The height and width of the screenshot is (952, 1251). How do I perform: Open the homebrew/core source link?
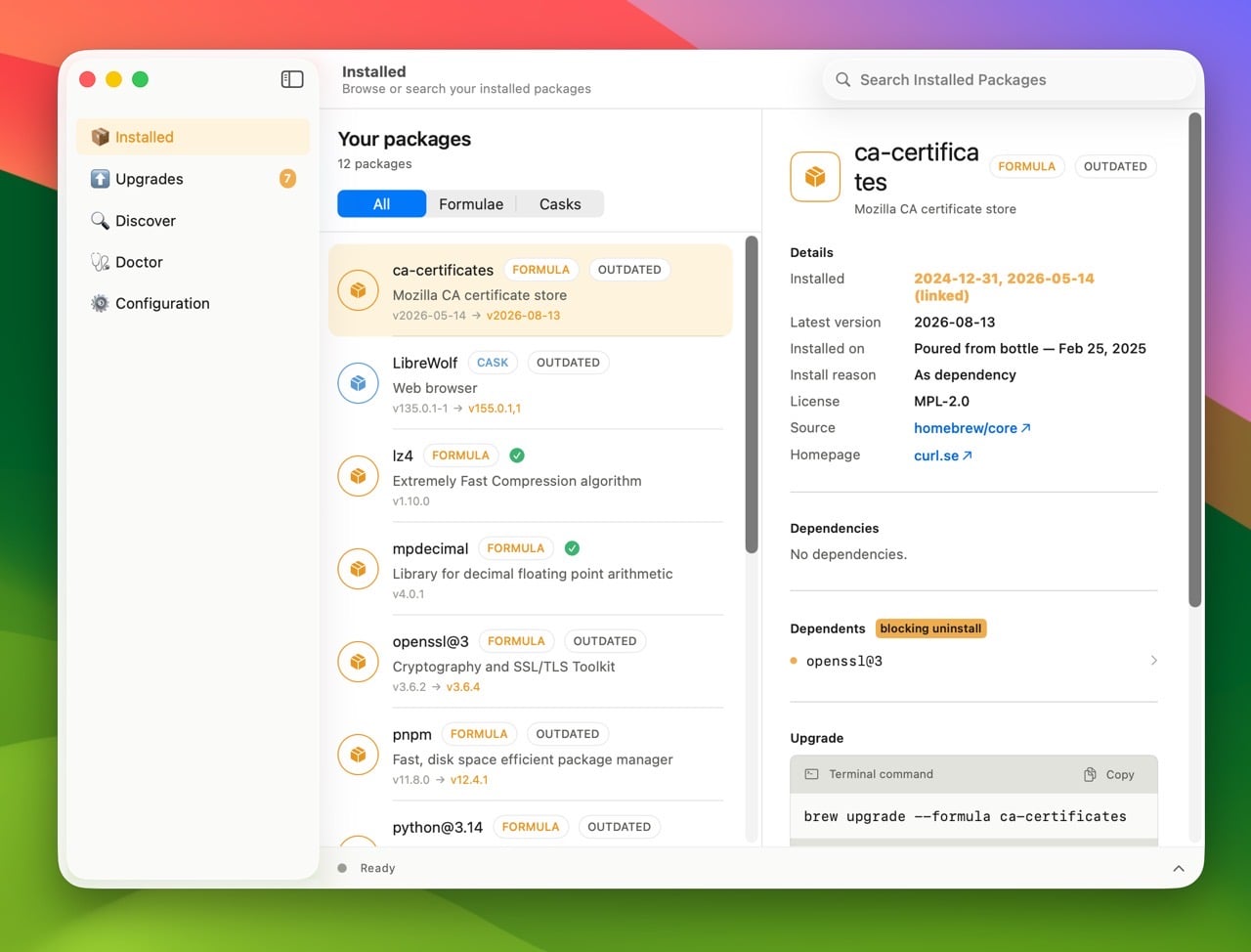(x=972, y=428)
